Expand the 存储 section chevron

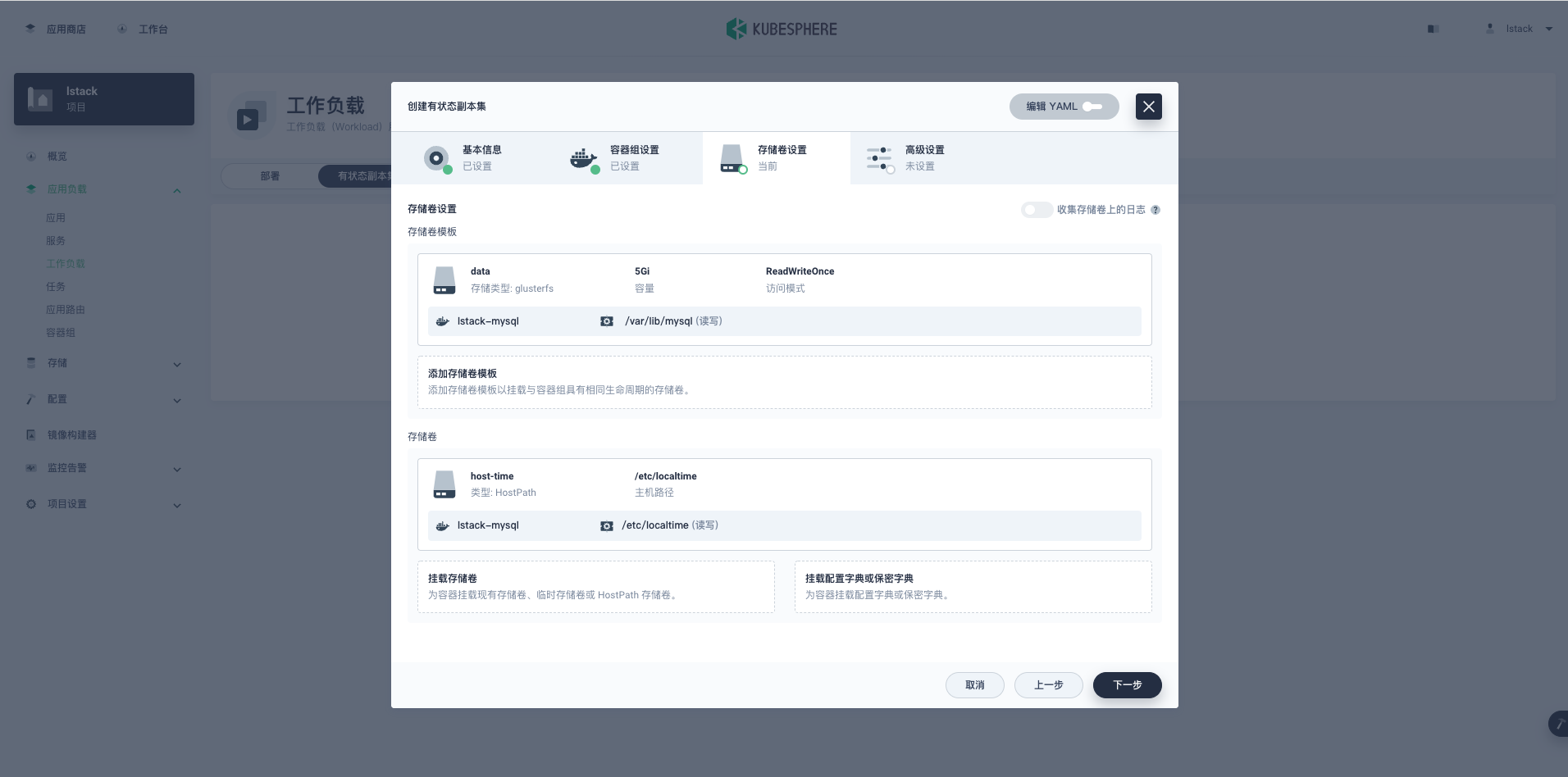tap(177, 365)
